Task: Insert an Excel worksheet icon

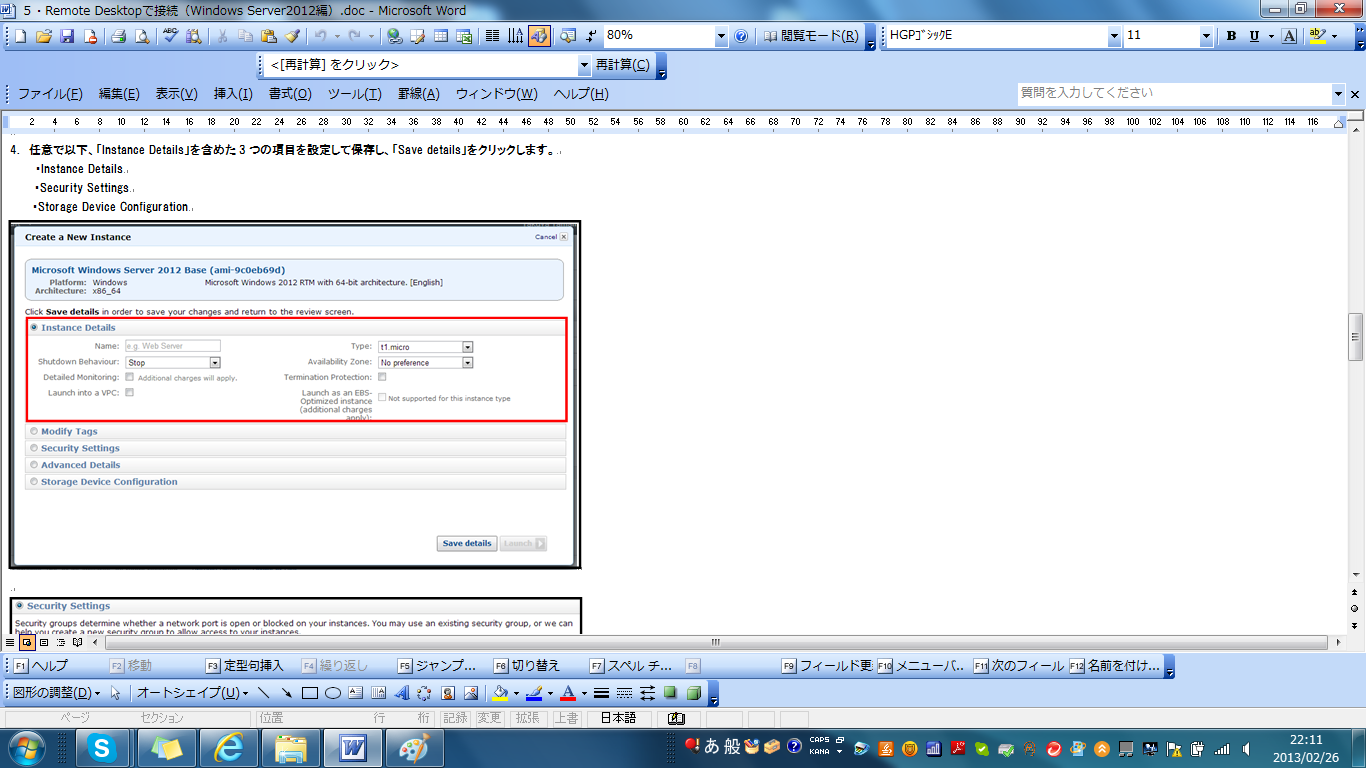Action: [x=464, y=36]
